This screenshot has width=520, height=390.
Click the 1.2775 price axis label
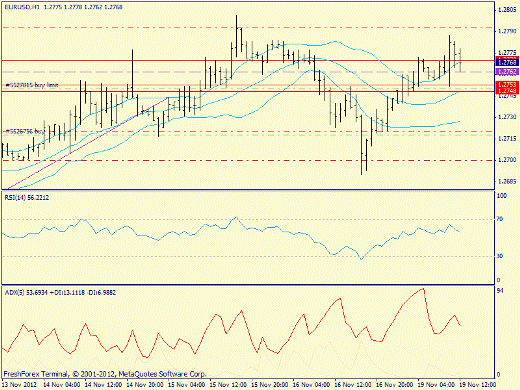click(507, 53)
